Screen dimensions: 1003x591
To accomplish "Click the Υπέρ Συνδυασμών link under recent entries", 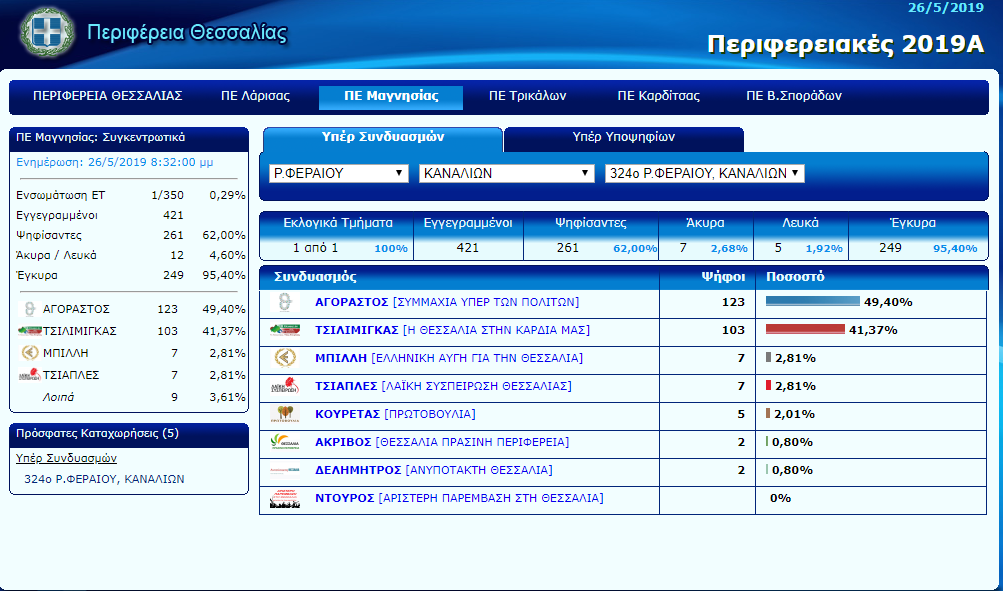I will coord(67,458).
